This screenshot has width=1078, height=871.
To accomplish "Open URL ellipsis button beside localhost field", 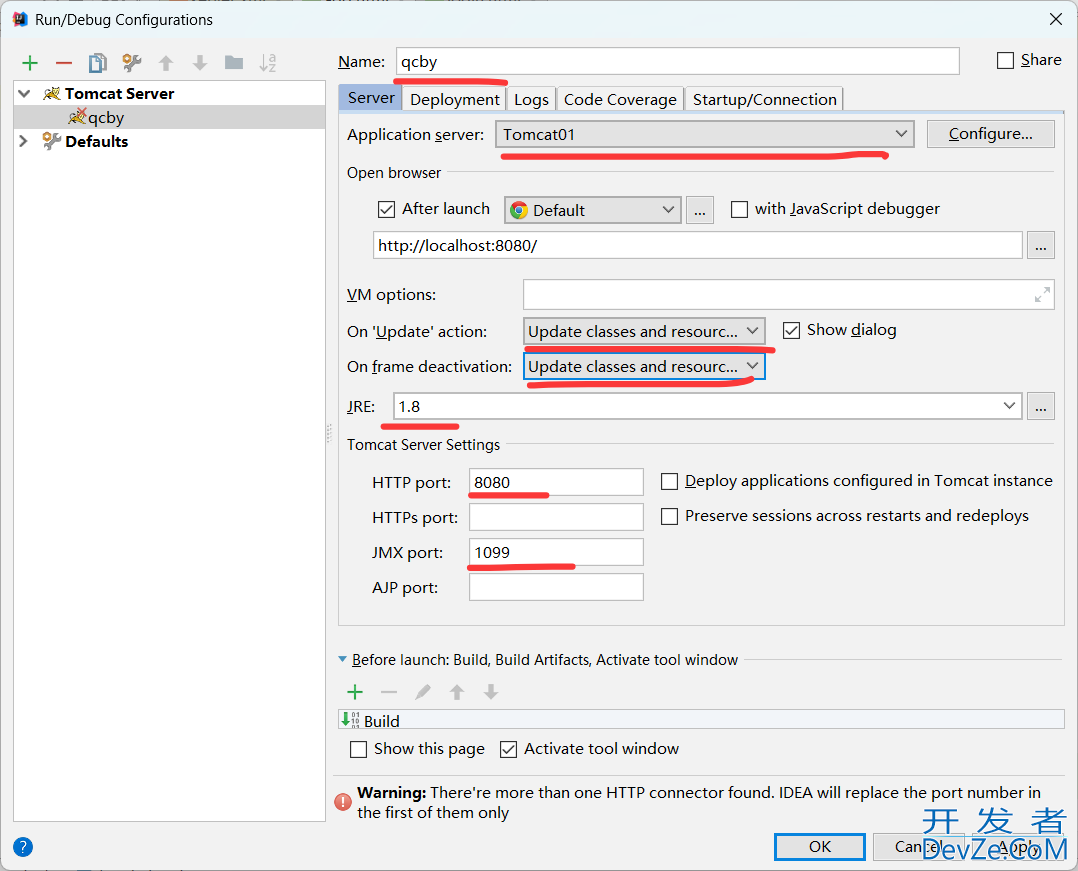I will [1041, 245].
